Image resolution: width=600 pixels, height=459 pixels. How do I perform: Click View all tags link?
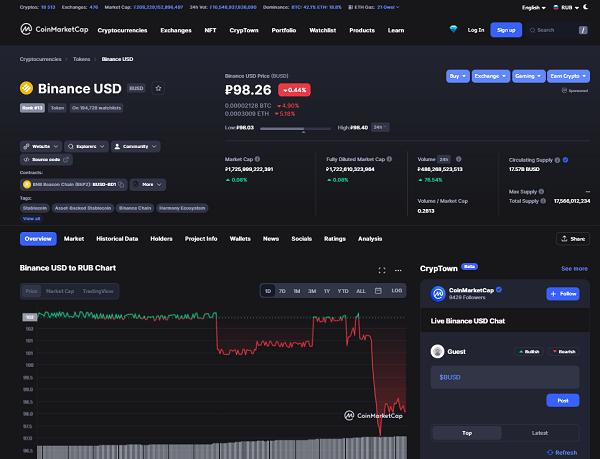(x=31, y=218)
